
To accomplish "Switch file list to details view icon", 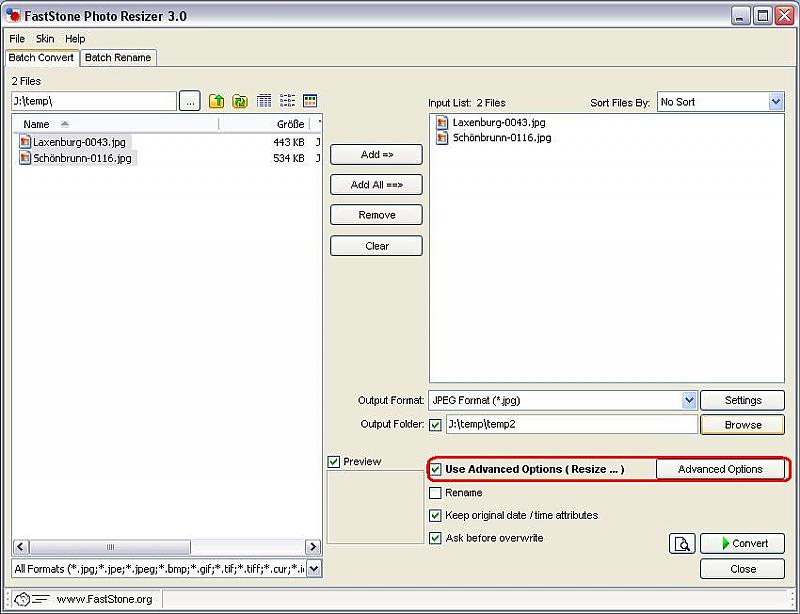I will 265,101.
